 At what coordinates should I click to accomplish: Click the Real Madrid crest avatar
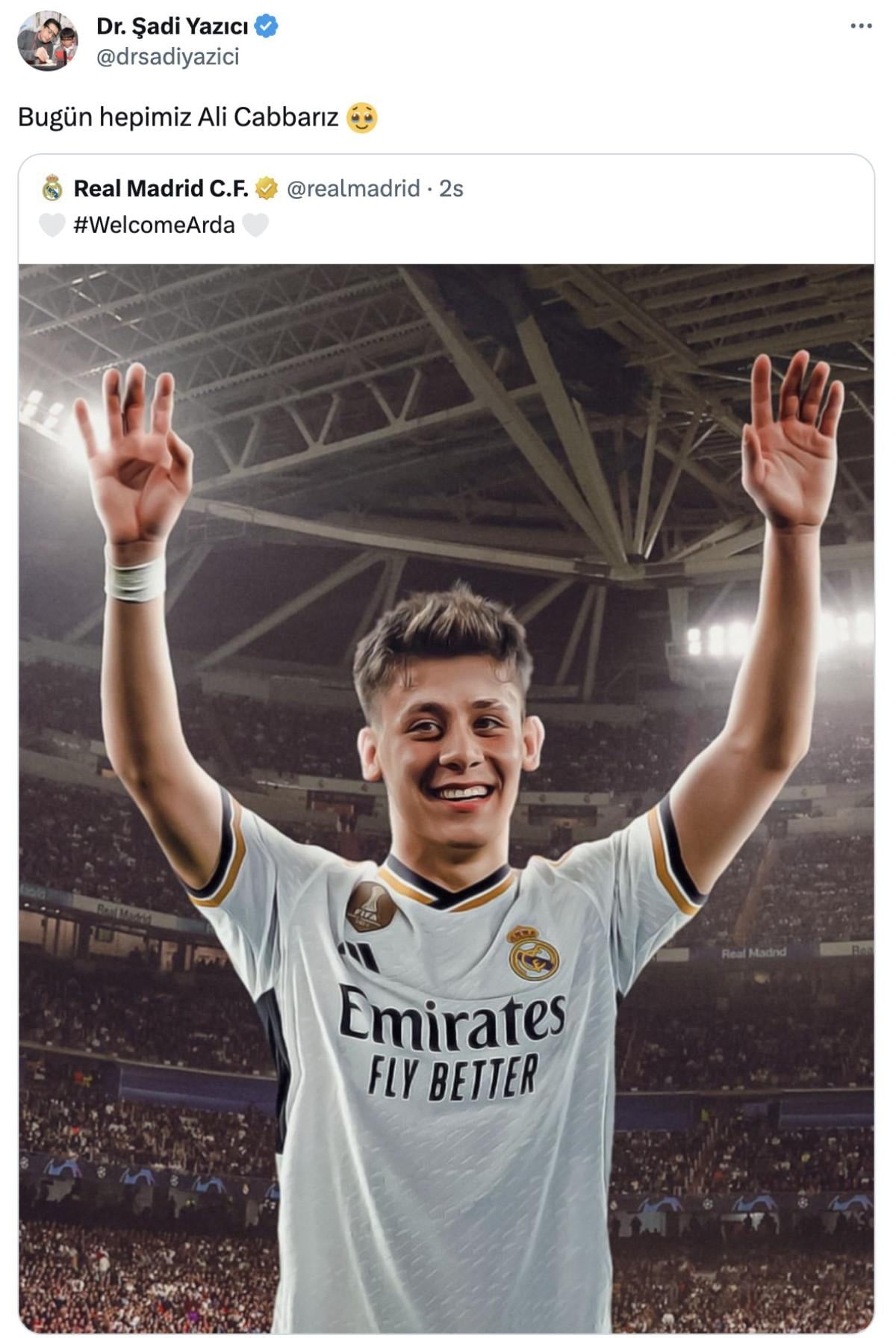pyautogui.click(x=52, y=188)
